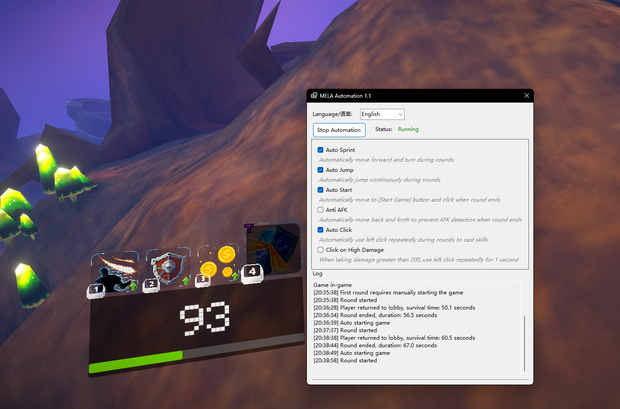Uncheck the Auto Start option
The height and width of the screenshot is (409, 620).
click(x=320, y=190)
